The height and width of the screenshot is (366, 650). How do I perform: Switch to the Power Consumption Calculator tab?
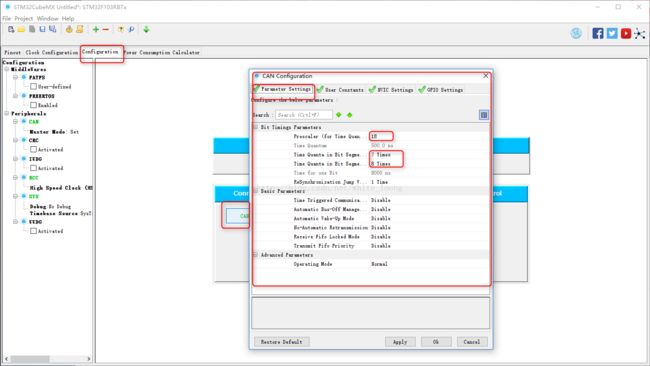click(x=162, y=53)
